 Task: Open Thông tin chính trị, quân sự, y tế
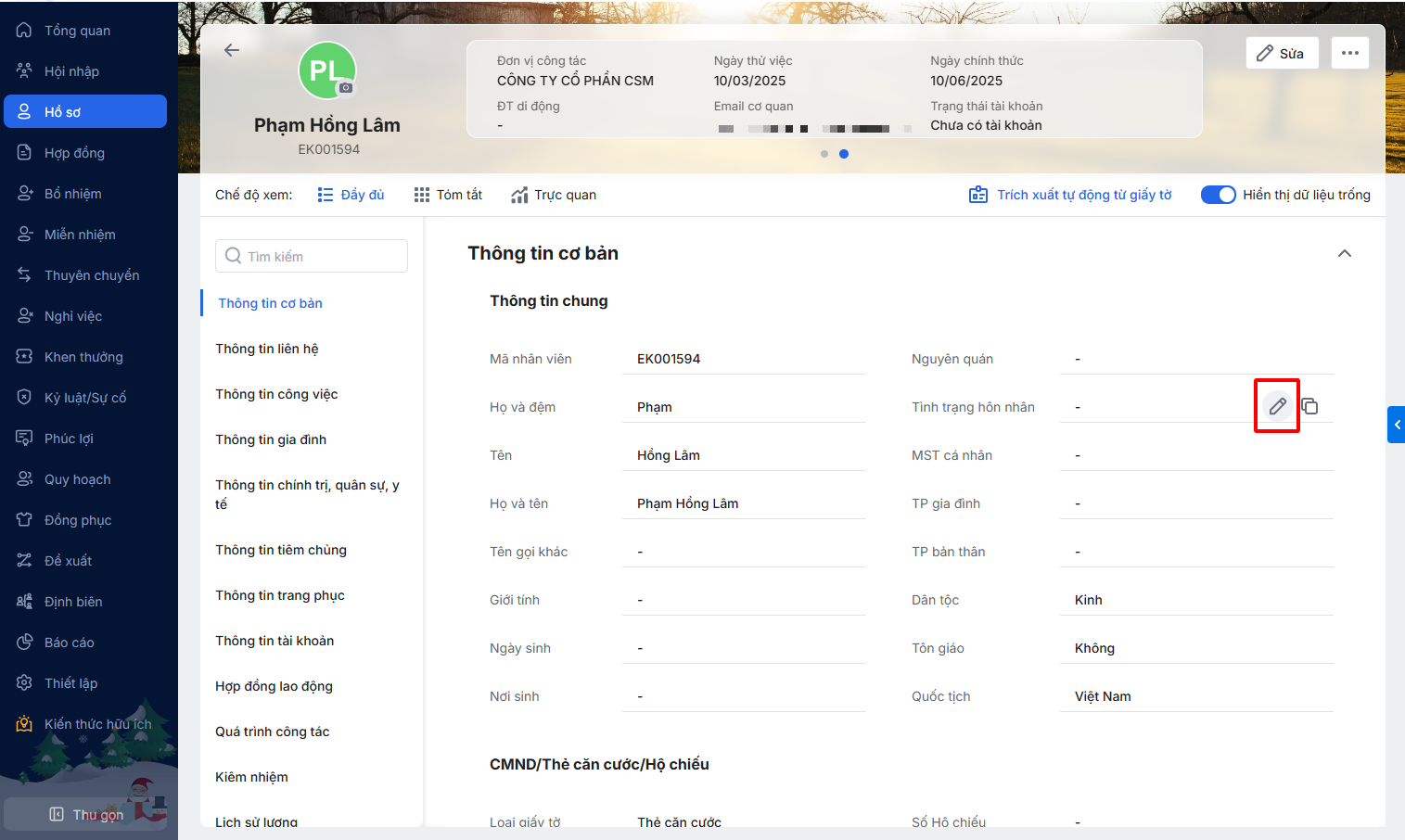click(308, 494)
